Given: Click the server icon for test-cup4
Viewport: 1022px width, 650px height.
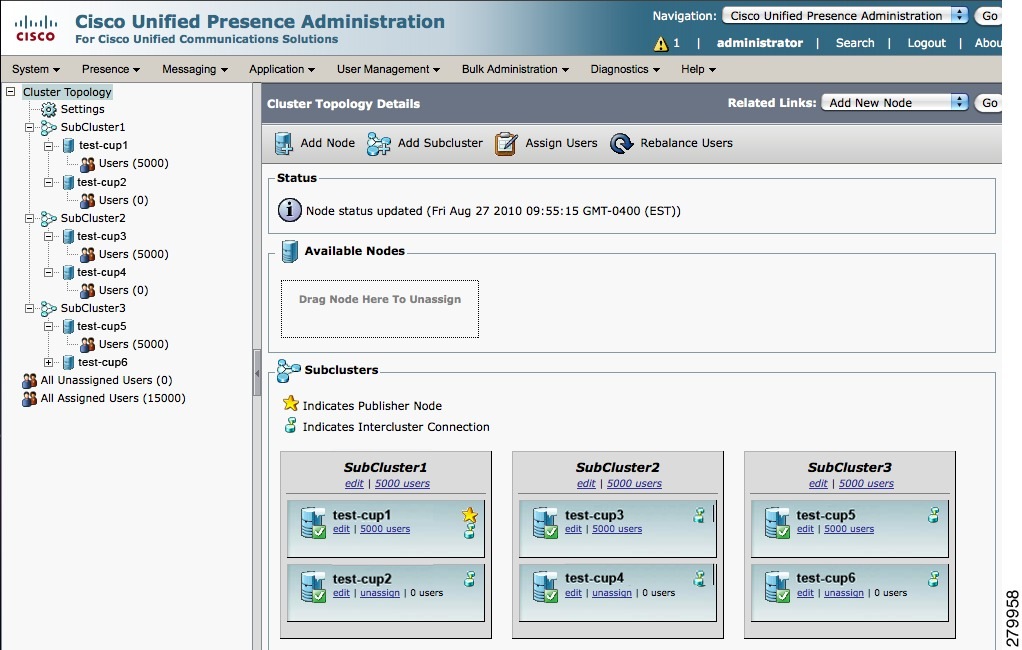Looking at the screenshot, I should pos(546,585).
